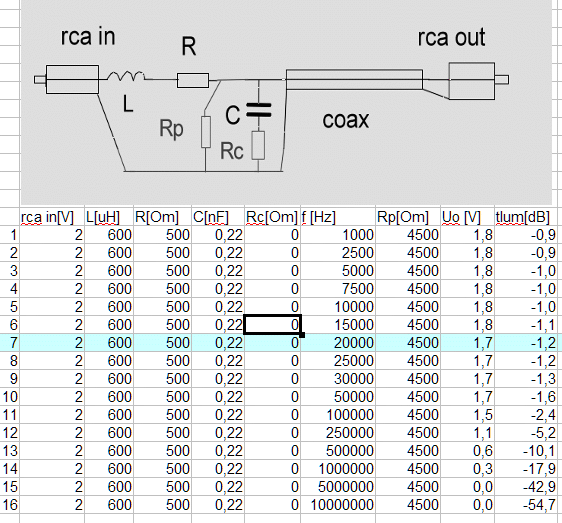The image size is (562, 523).
Task: Click the resistor R symbol in the diagram
Action: [x=193, y=80]
